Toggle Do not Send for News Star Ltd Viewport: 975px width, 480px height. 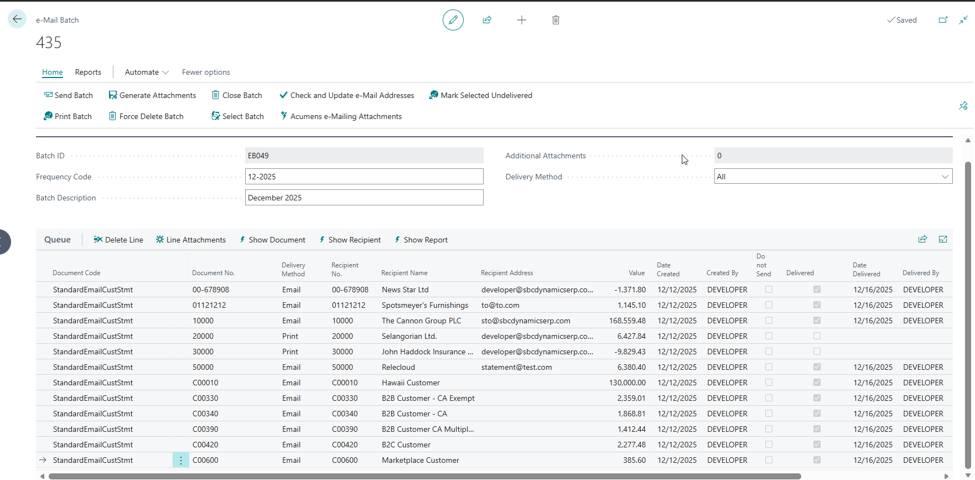point(769,289)
